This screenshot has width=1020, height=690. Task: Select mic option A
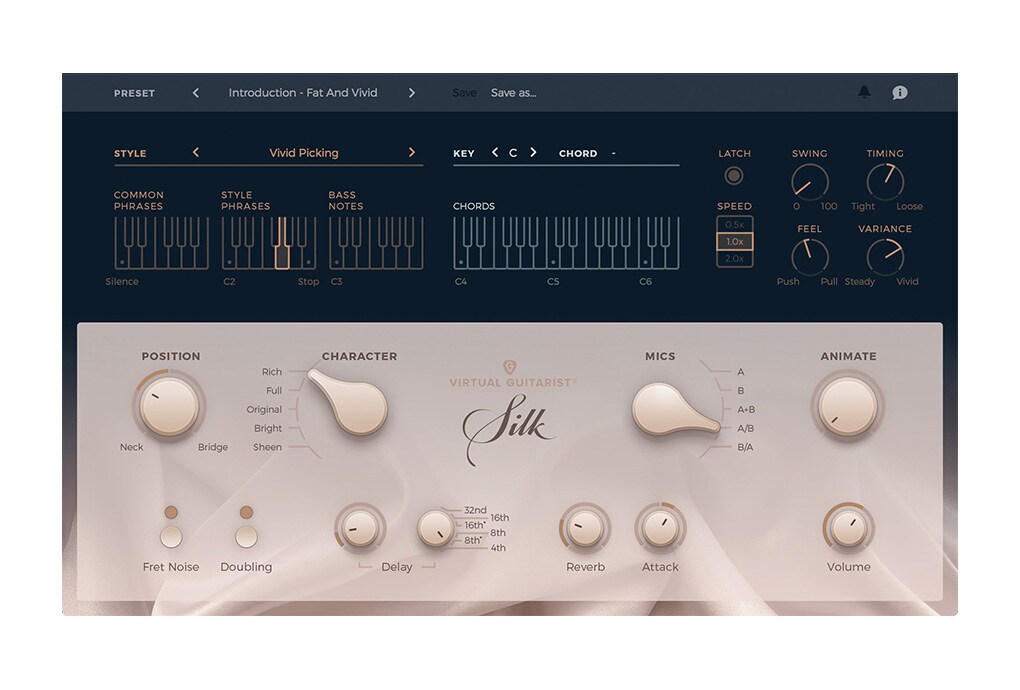tap(740, 372)
